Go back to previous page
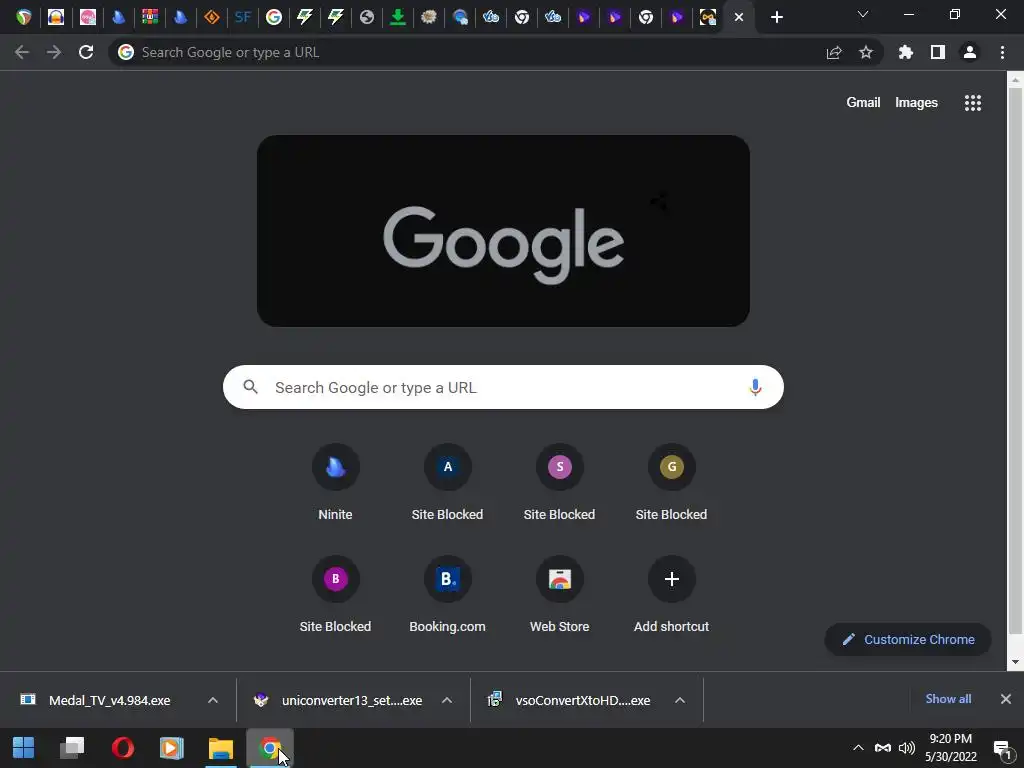 pyautogui.click(x=22, y=52)
